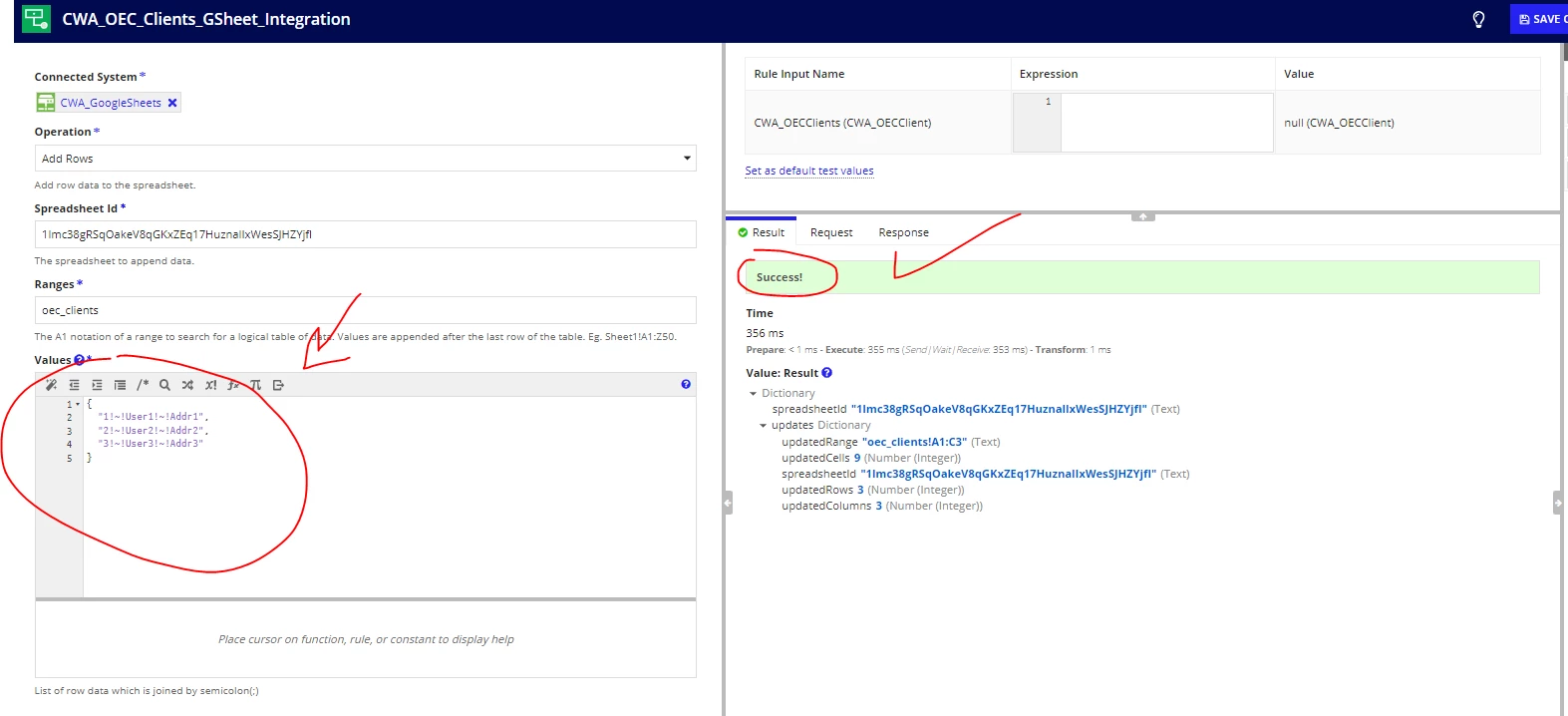The width and height of the screenshot is (1568, 716).
Task: Click the CWA_OECClients (CWA_OECClient) rule input name
Action: click(842, 123)
